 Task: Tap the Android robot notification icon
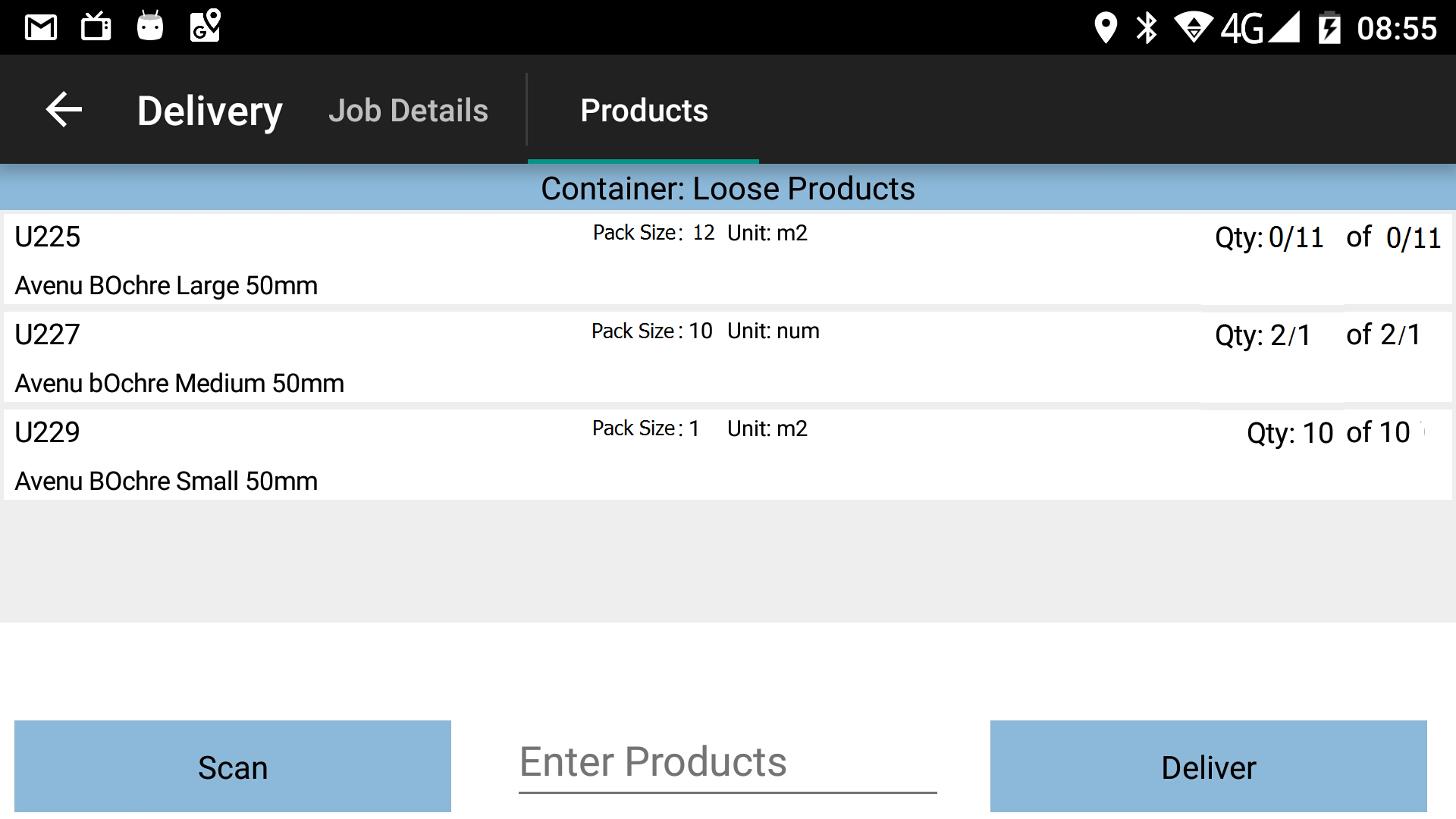pos(150,26)
